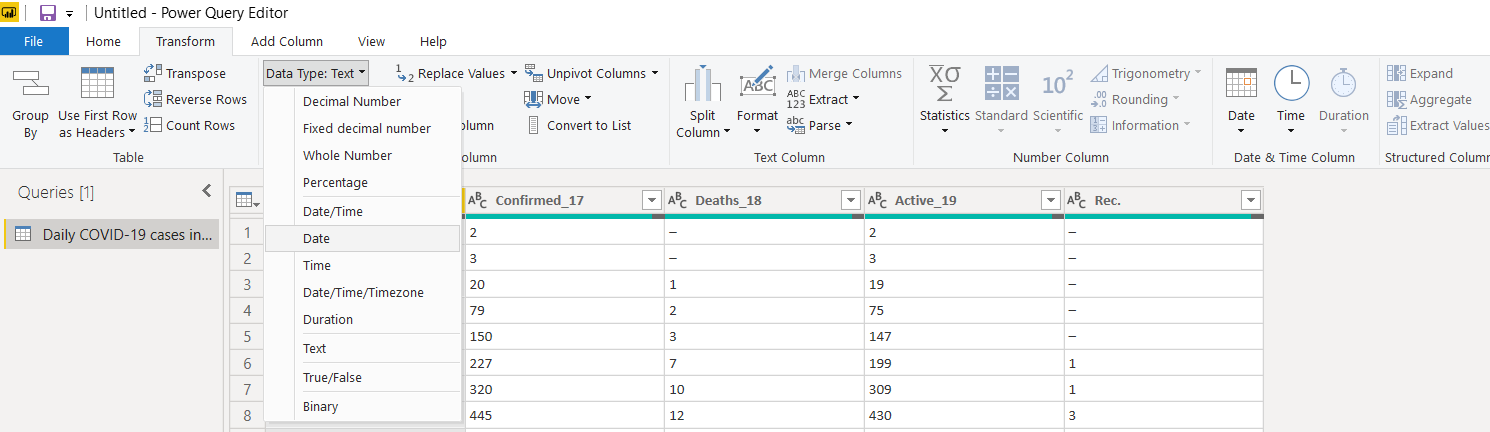The width and height of the screenshot is (1490, 432).
Task: Select Whole Number data type
Action: coord(347,156)
